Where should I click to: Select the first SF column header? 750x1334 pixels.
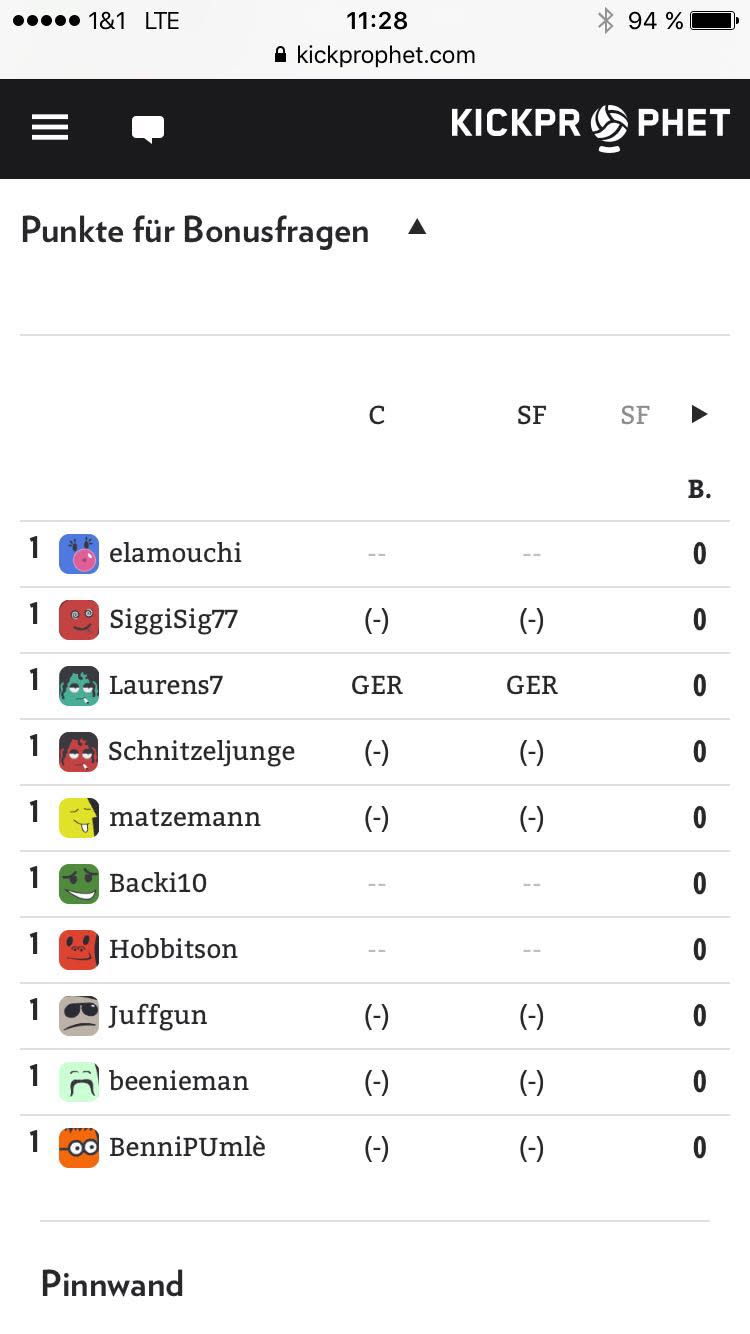pos(531,416)
